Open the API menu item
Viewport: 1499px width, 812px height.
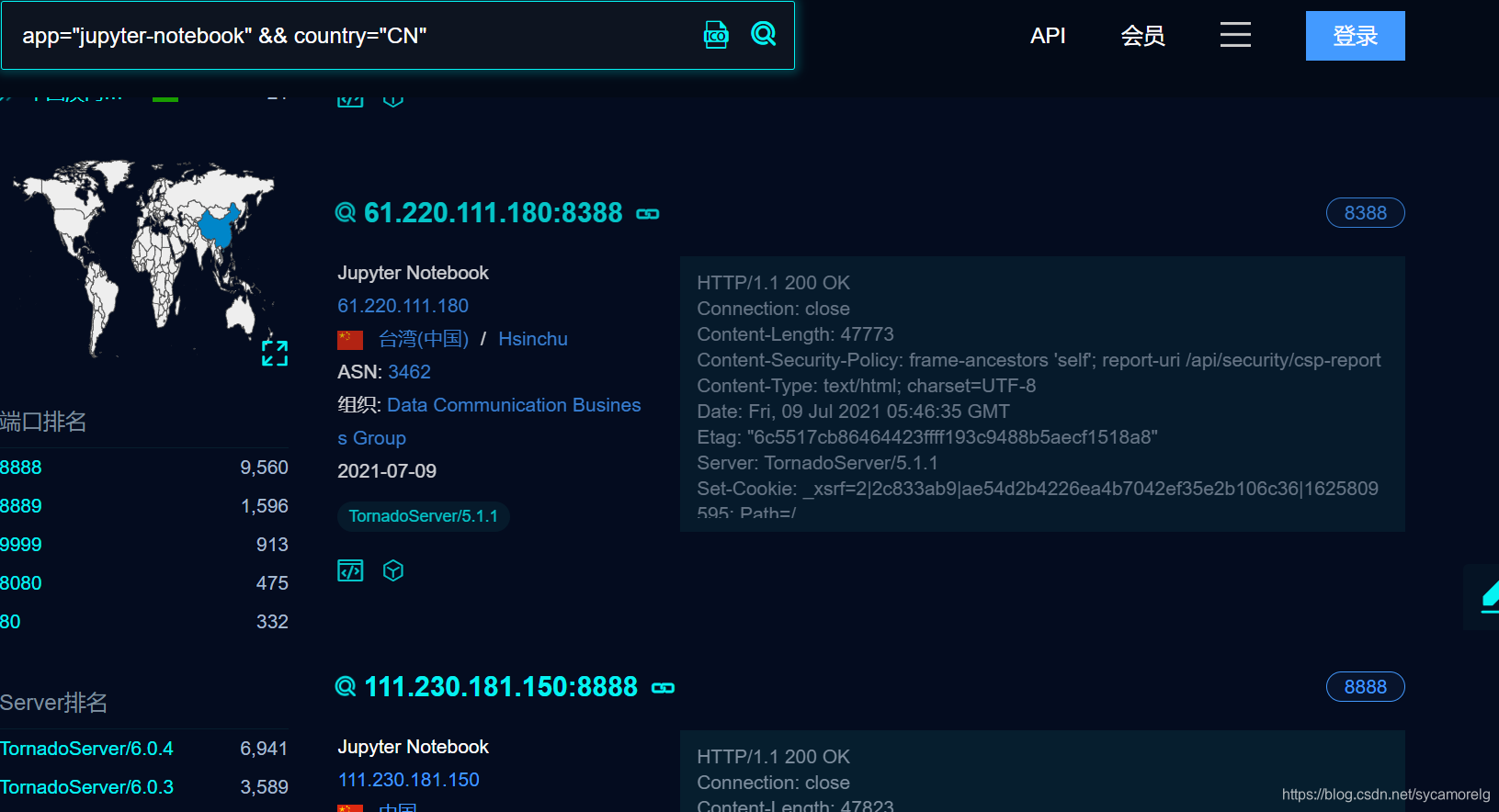[1048, 36]
